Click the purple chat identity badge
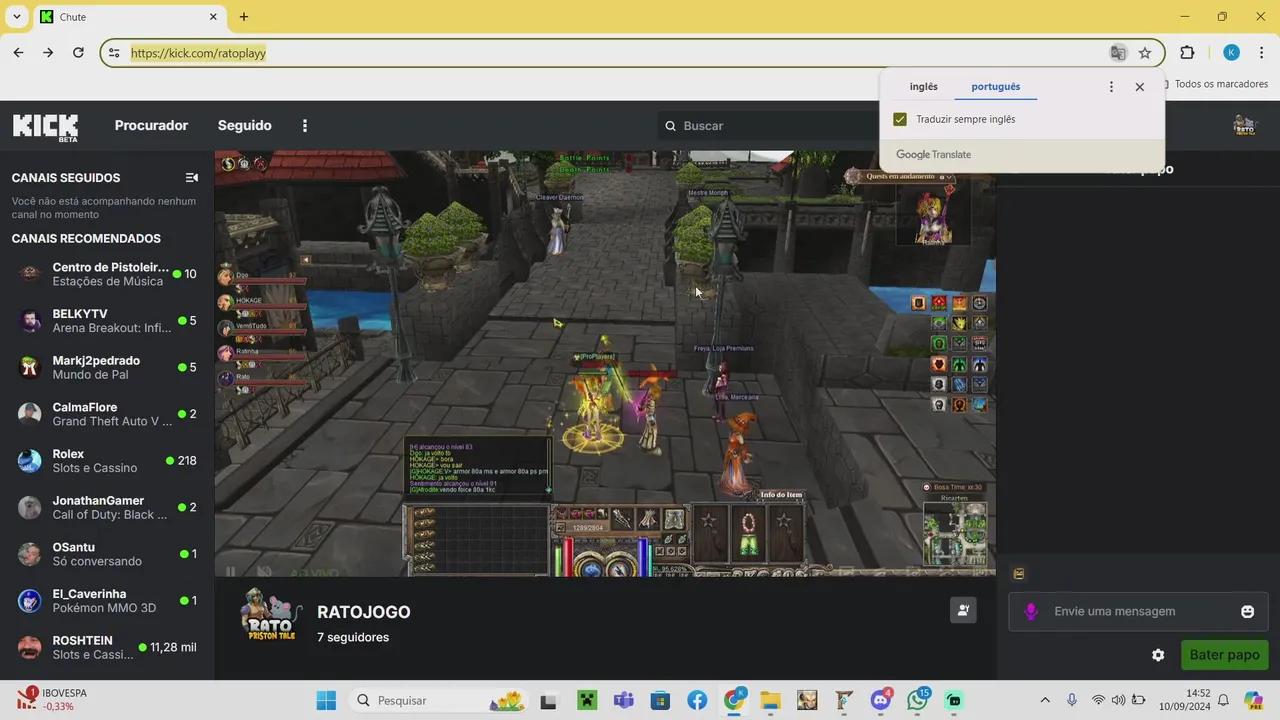The height and width of the screenshot is (720, 1280). point(1031,611)
